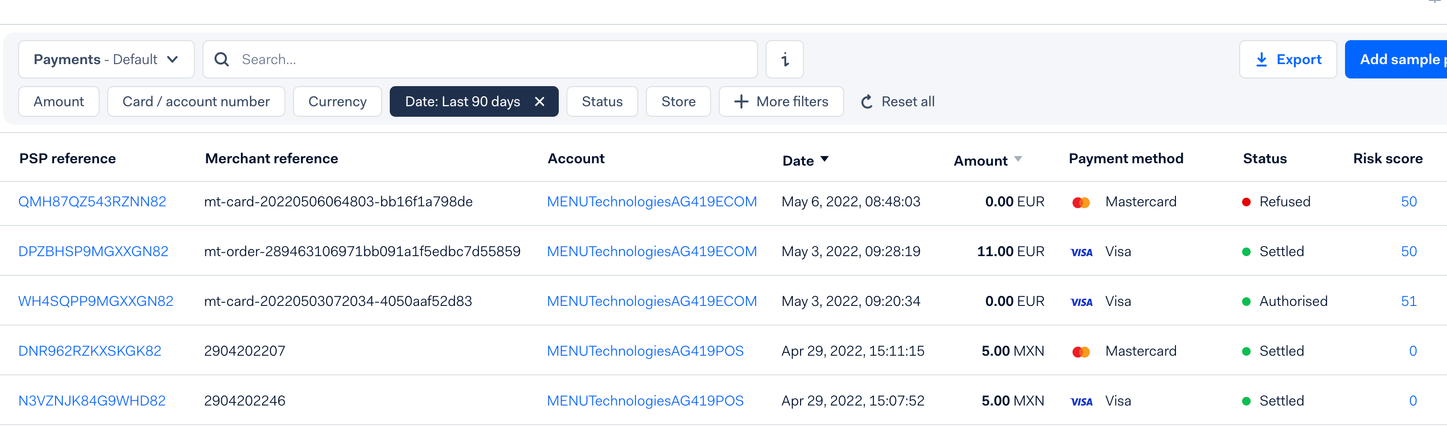Open the POS account link for 2904202246

click(x=645, y=401)
